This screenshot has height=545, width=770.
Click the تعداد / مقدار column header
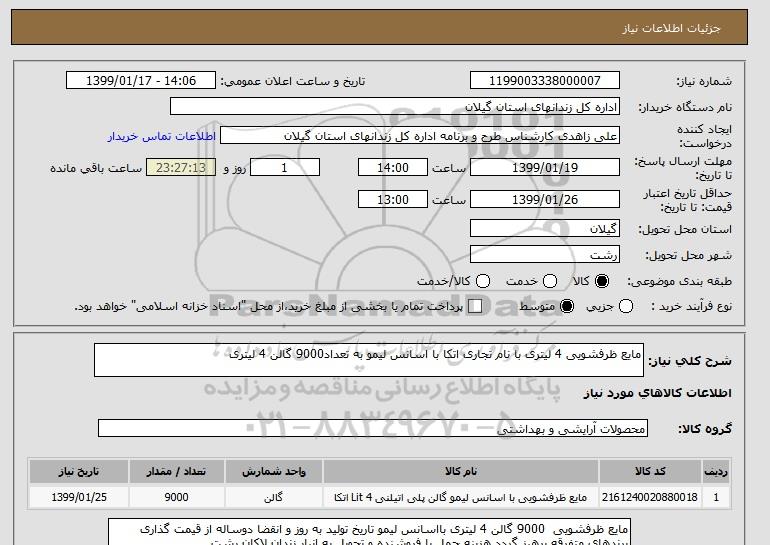(x=176, y=471)
